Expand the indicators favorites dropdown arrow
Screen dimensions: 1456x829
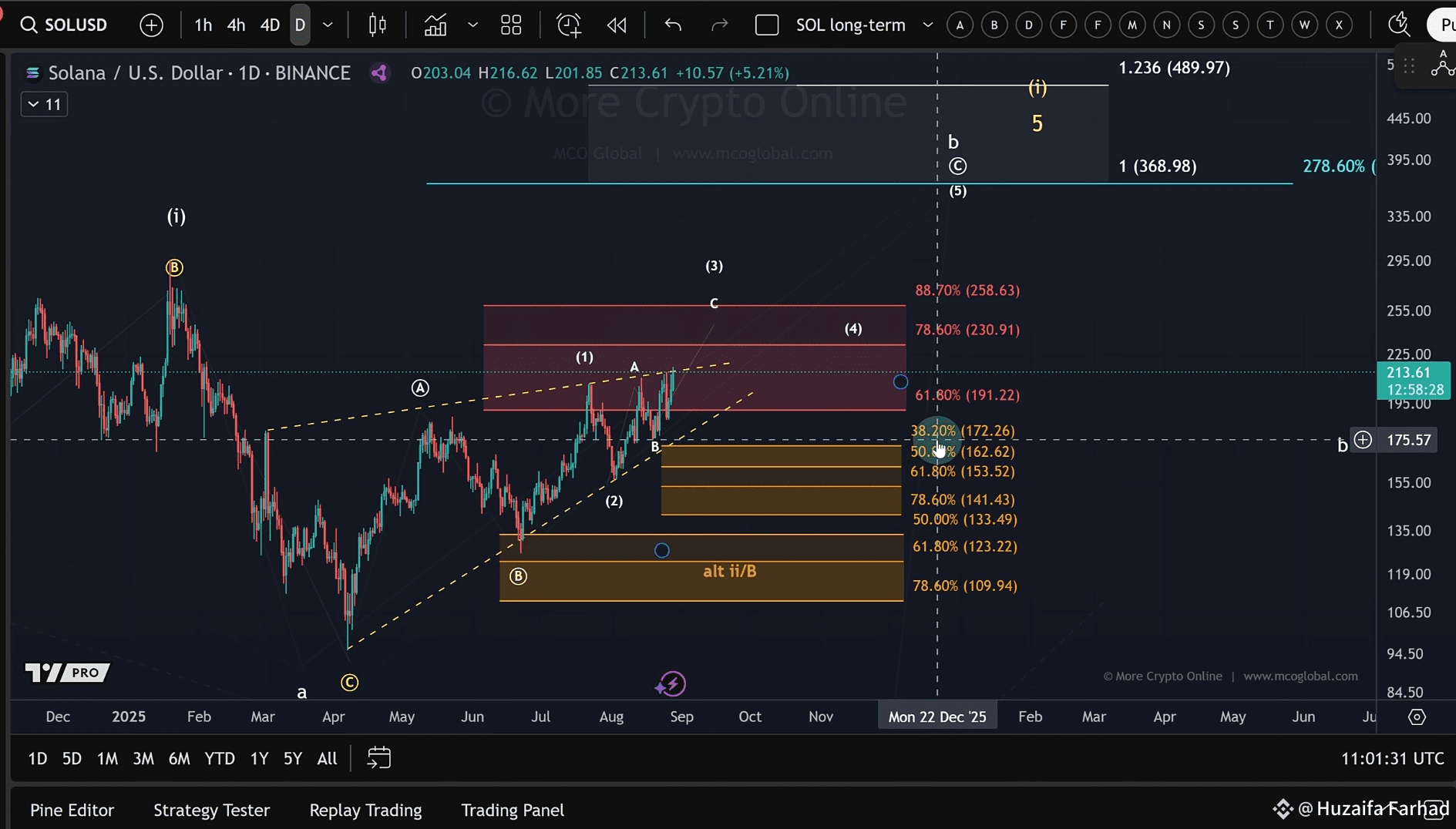472,25
